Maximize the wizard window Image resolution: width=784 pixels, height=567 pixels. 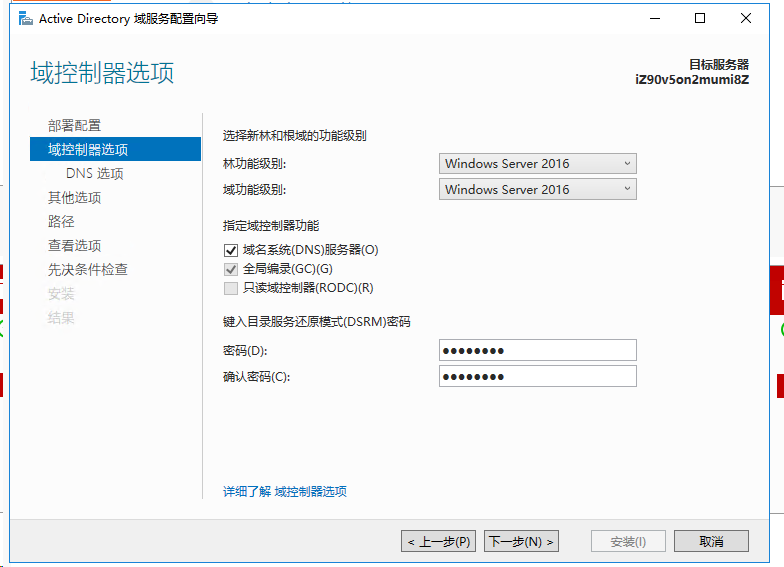pyautogui.click(x=700, y=18)
